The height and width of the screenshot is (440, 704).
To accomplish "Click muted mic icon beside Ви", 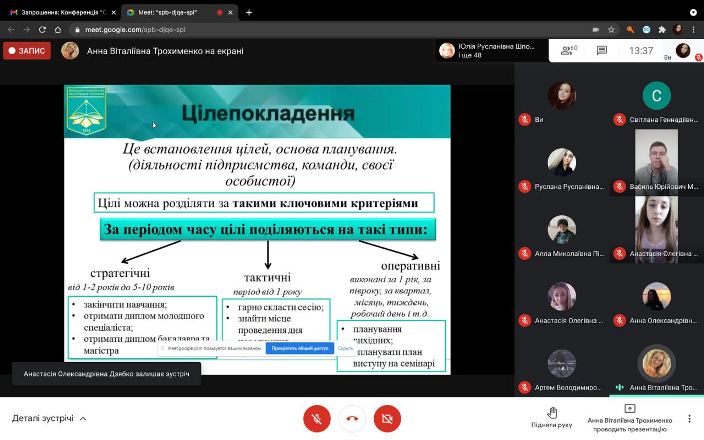I will click(524, 119).
